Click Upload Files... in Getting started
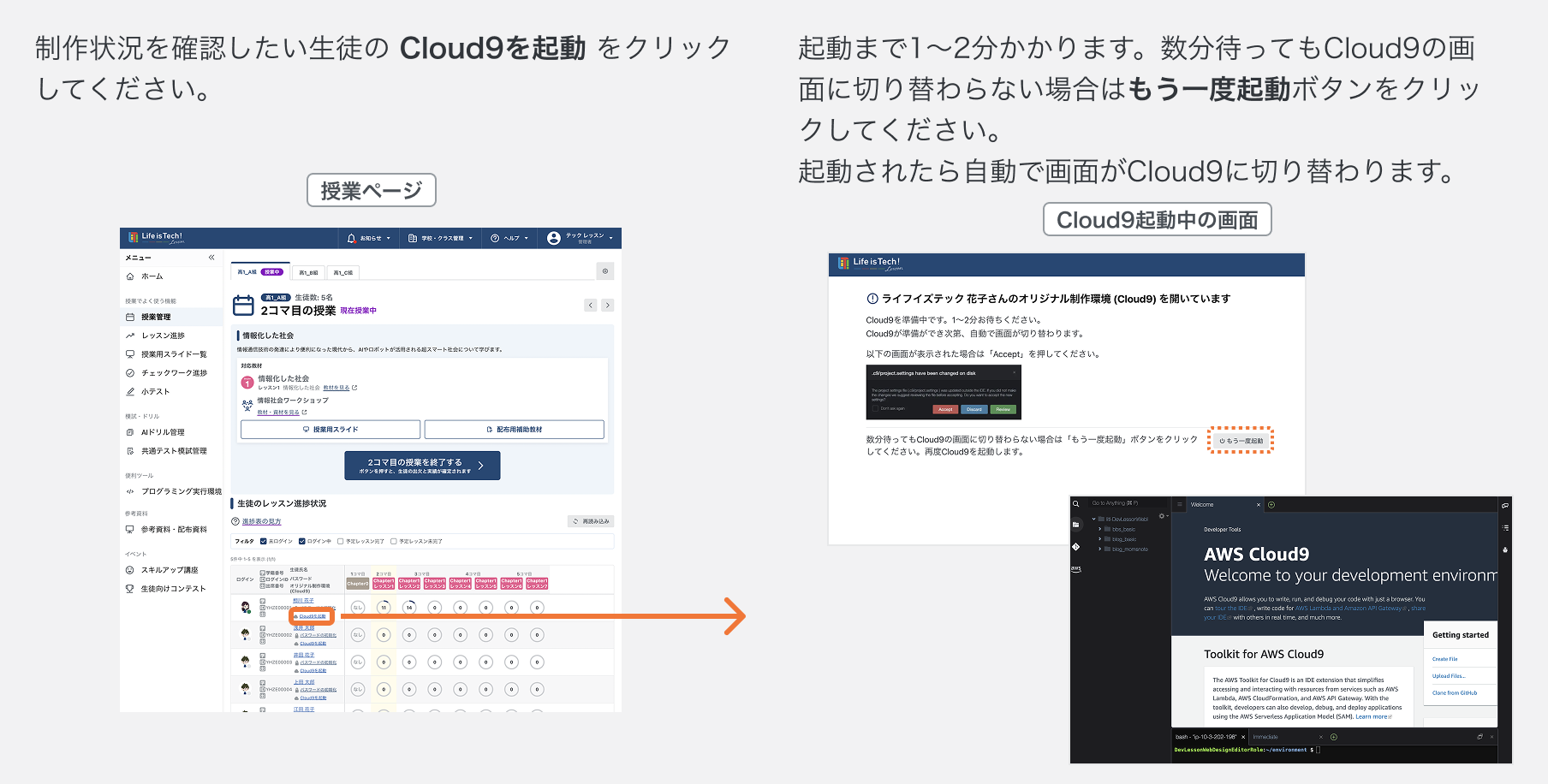This screenshot has width=1548, height=784. (1449, 676)
